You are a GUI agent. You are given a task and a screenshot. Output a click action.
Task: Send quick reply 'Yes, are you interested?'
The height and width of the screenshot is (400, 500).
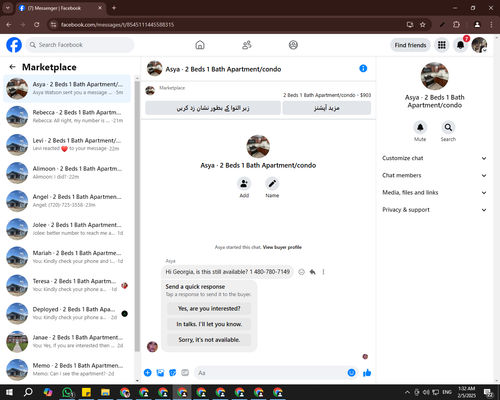pyautogui.click(x=209, y=309)
